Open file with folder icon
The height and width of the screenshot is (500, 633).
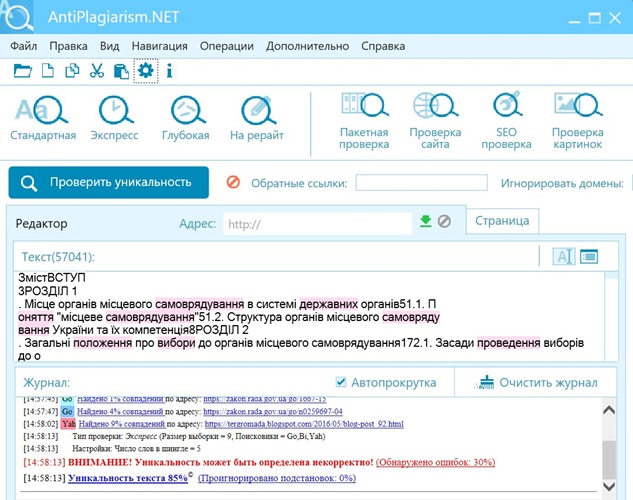click(23, 71)
